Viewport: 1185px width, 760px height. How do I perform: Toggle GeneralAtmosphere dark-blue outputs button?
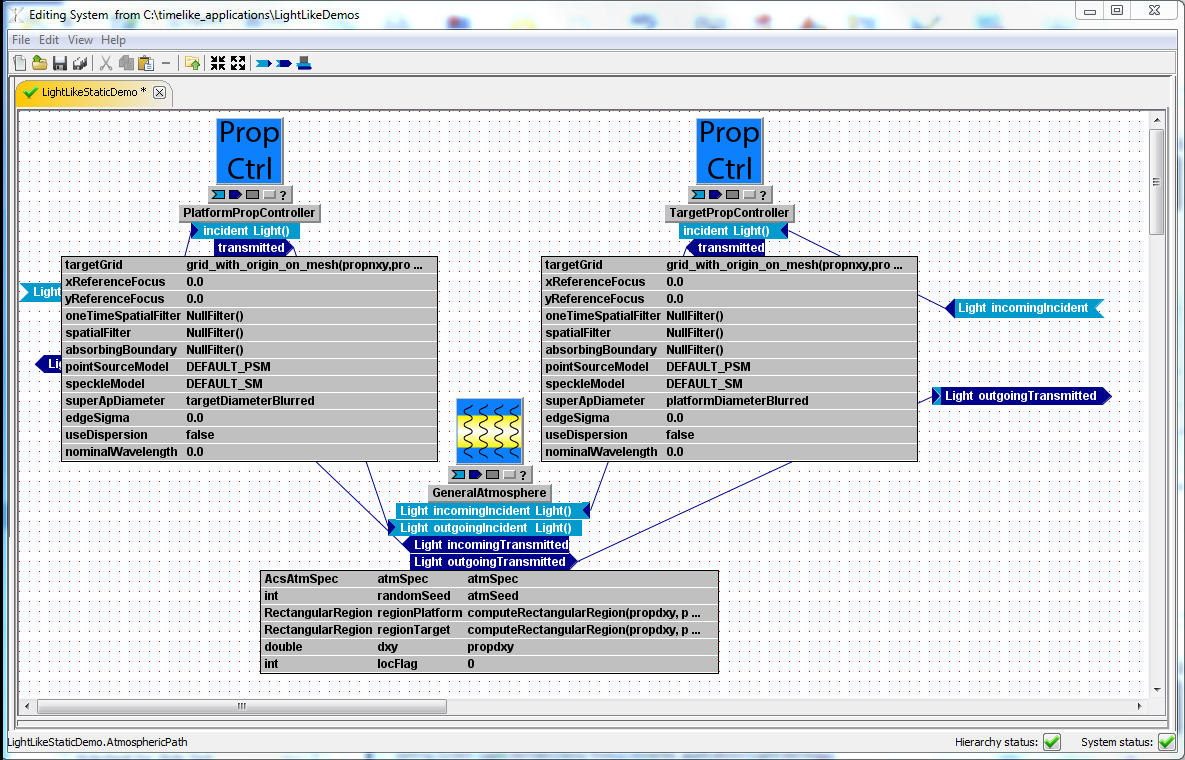click(475, 475)
